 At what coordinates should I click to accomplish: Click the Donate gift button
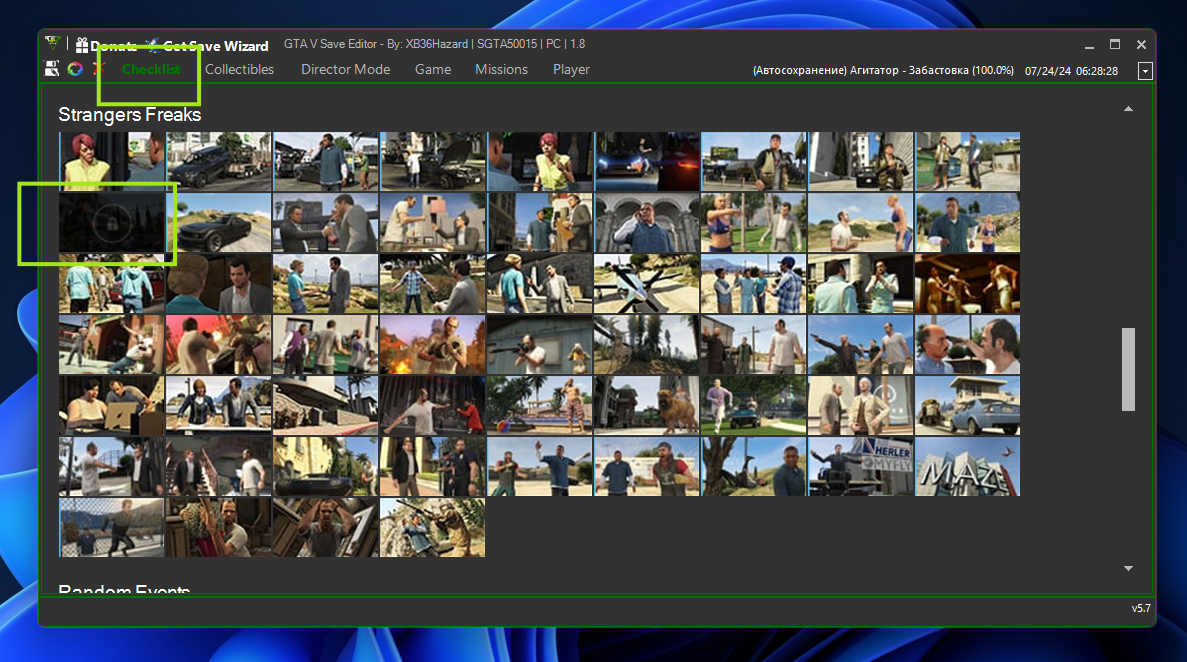(x=106, y=45)
